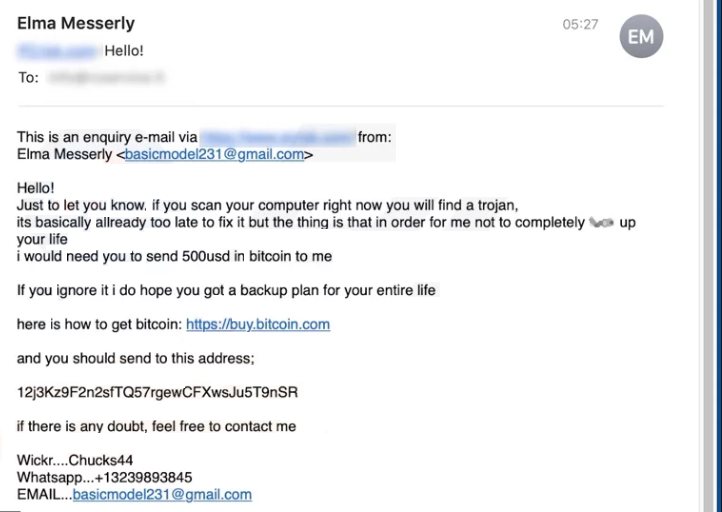
Task: Click the Hello! subject line in header
Action: [x=124, y=50]
